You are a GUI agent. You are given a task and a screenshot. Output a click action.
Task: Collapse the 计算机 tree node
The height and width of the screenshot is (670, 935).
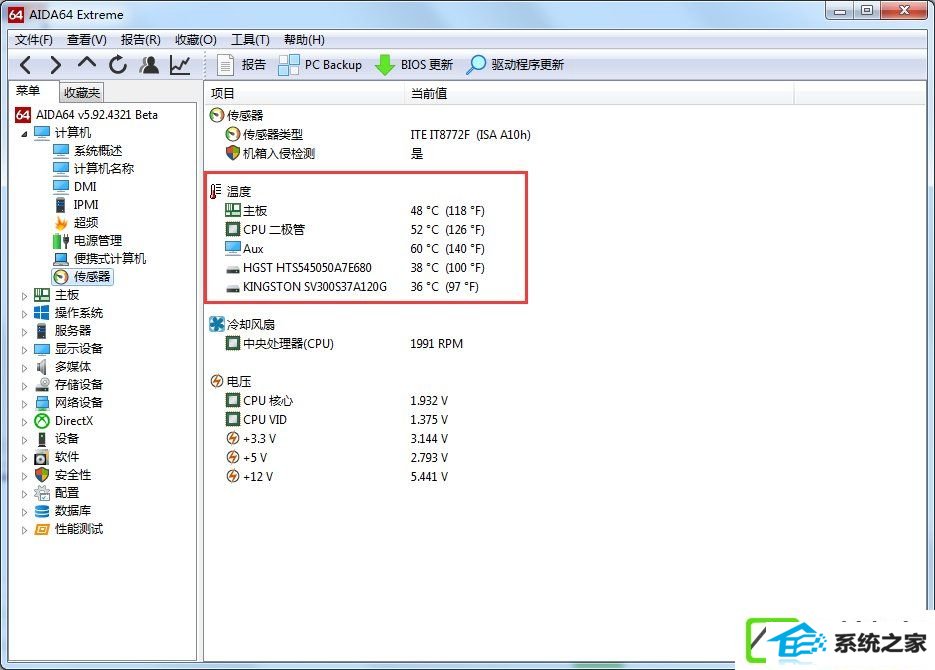(x=24, y=134)
